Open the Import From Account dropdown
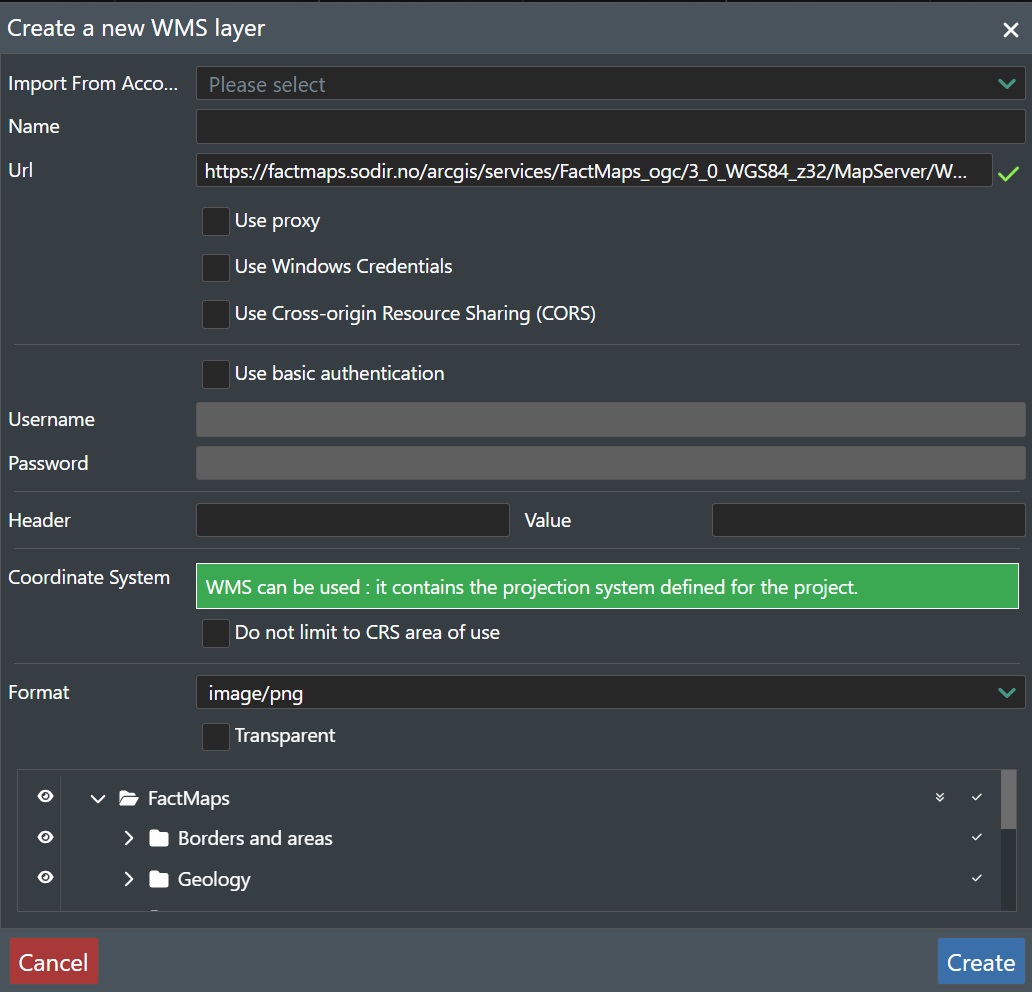The height and width of the screenshot is (992, 1032). coord(610,84)
